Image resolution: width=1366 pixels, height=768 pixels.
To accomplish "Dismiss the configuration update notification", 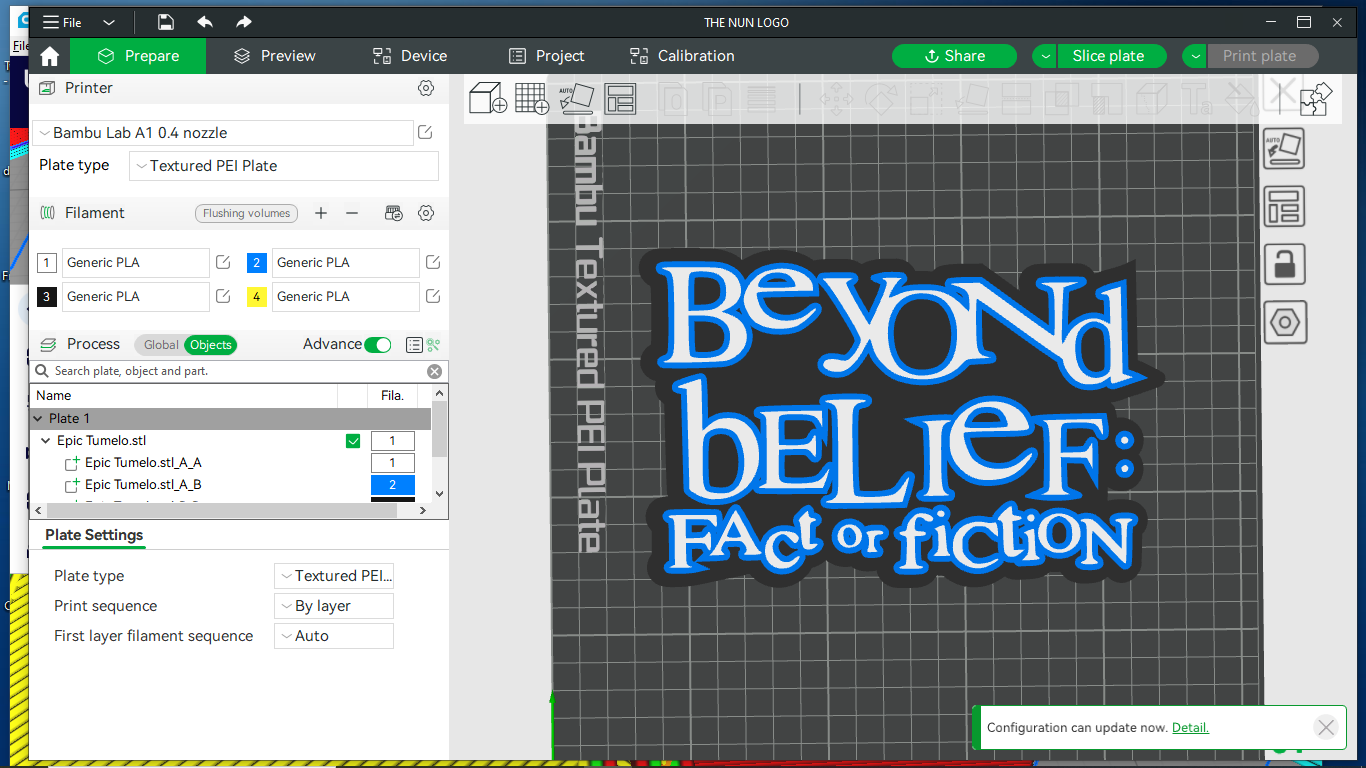I will coord(1326,728).
